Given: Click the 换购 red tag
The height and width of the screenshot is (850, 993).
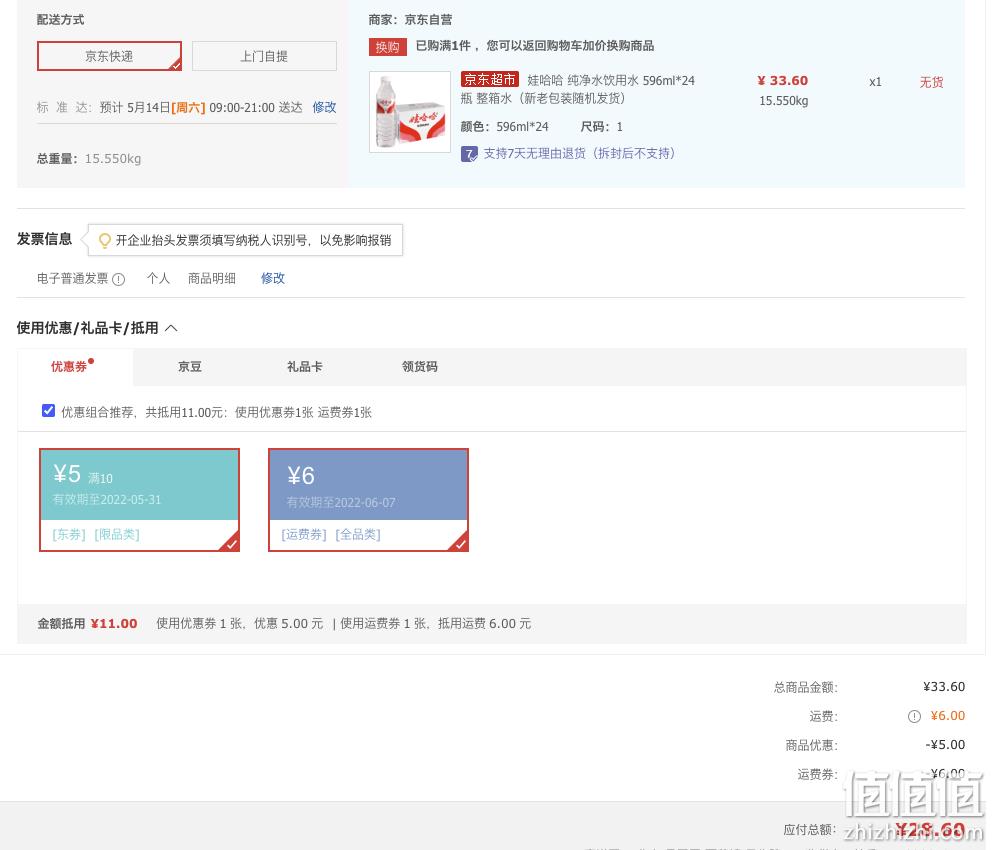Looking at the screenshot, I should 388,47.
